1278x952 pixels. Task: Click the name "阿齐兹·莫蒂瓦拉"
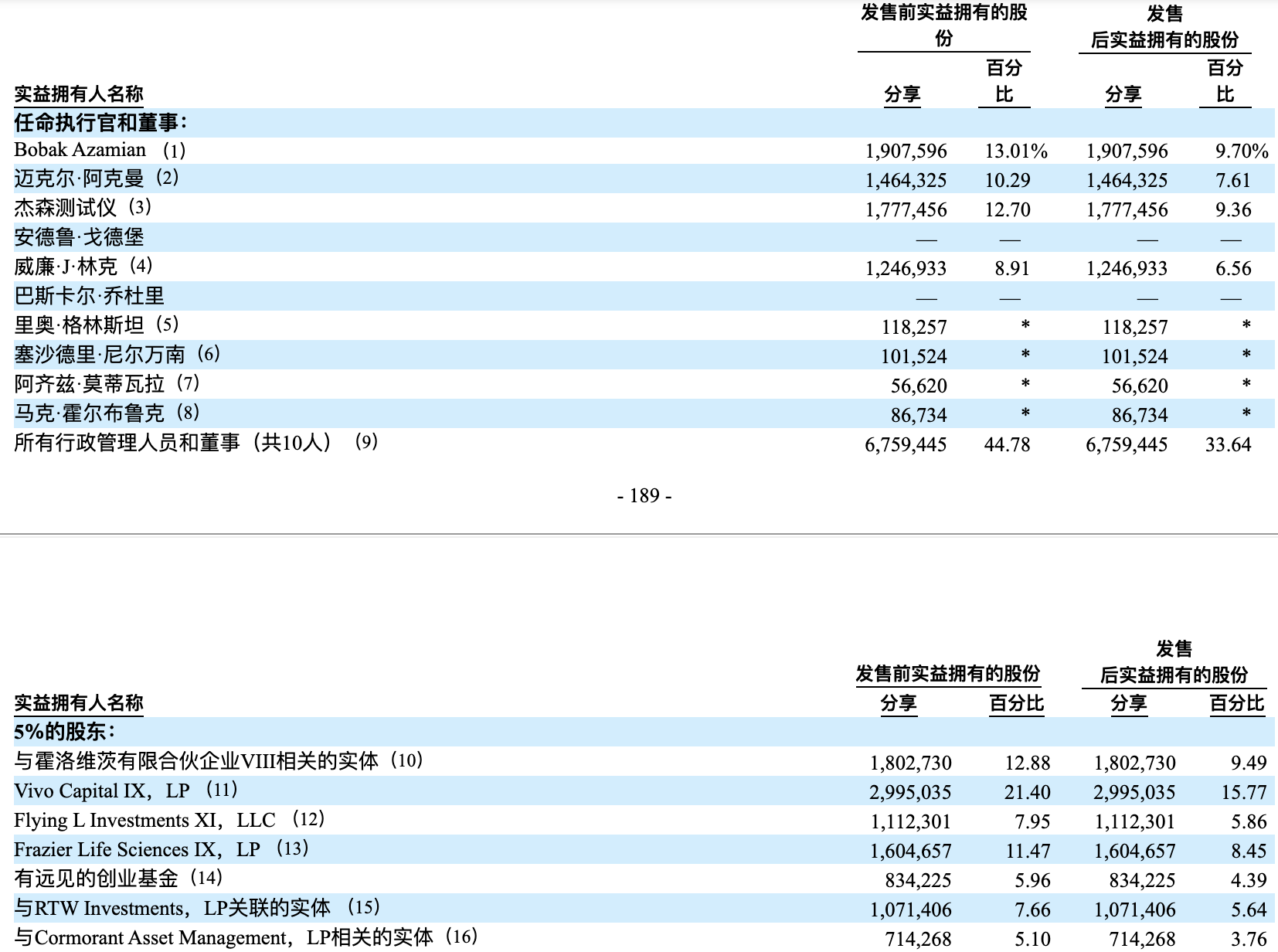click(x=89, y=385)
